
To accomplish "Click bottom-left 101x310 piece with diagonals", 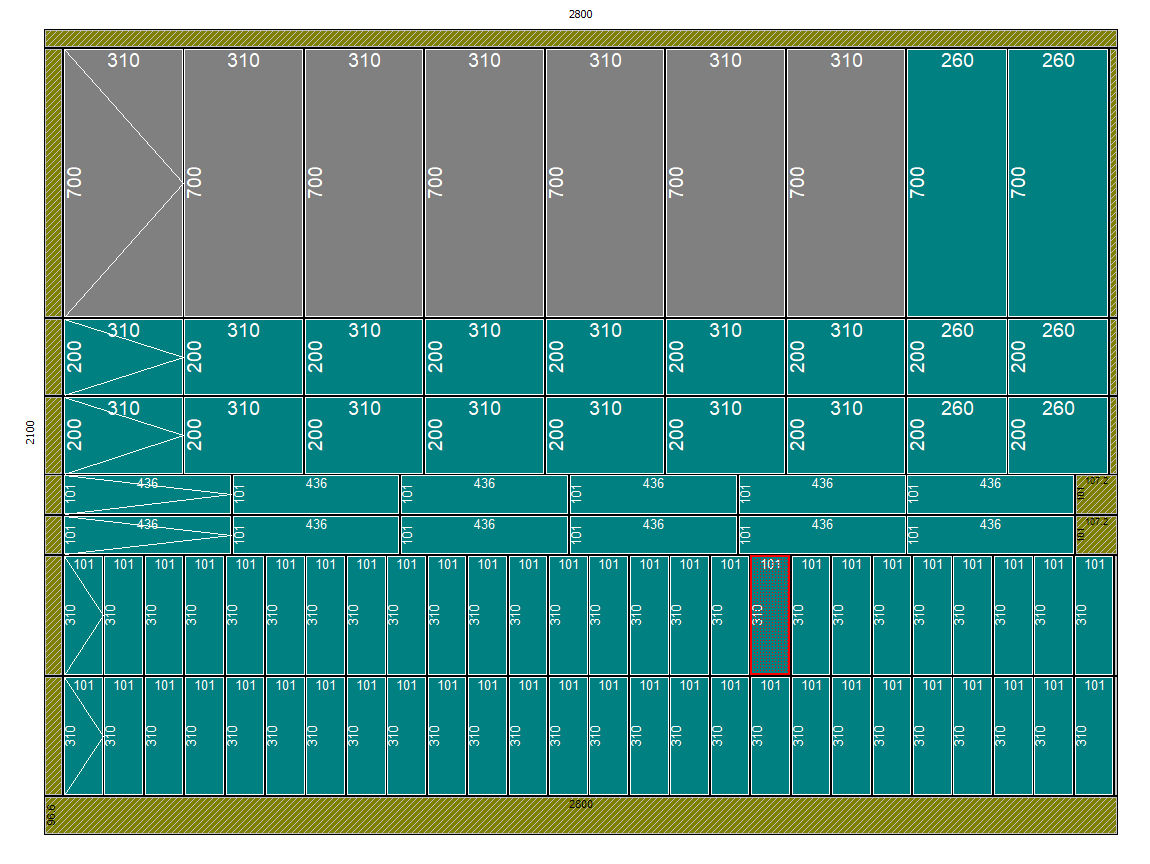I will click(x=84, y=736).
